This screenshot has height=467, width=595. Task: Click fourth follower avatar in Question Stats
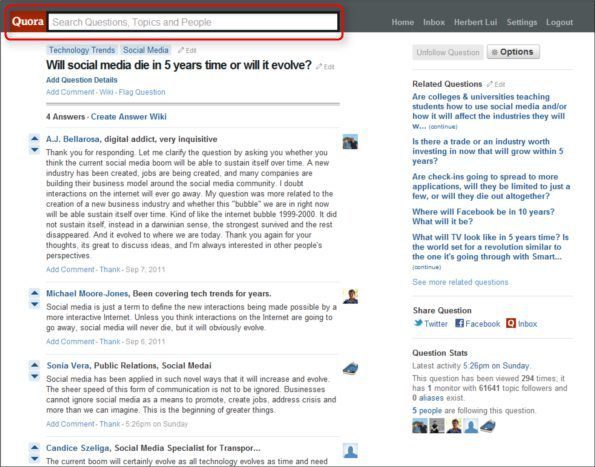(x=471, y=426)
